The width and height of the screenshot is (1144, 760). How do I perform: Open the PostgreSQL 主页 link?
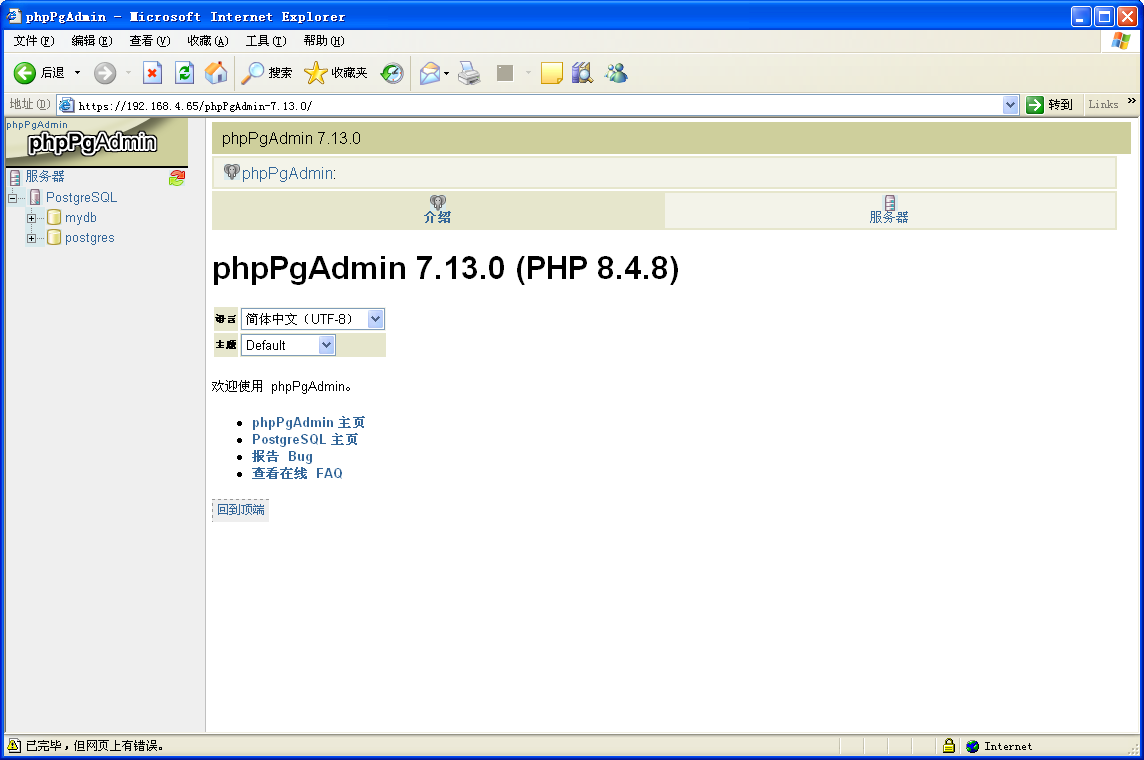coord(305,439)
